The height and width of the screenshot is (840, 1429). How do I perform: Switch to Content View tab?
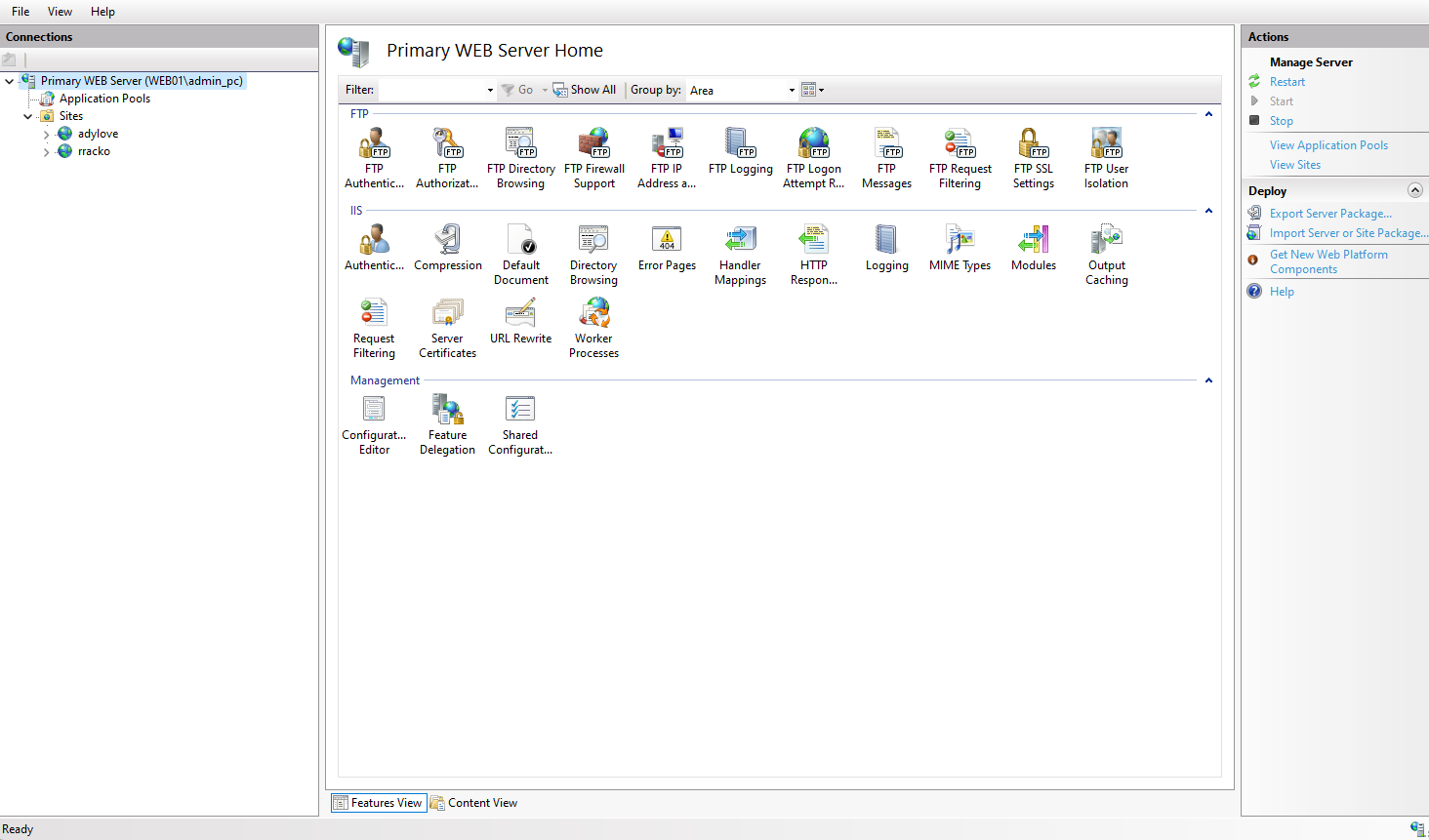coord(474,803)
